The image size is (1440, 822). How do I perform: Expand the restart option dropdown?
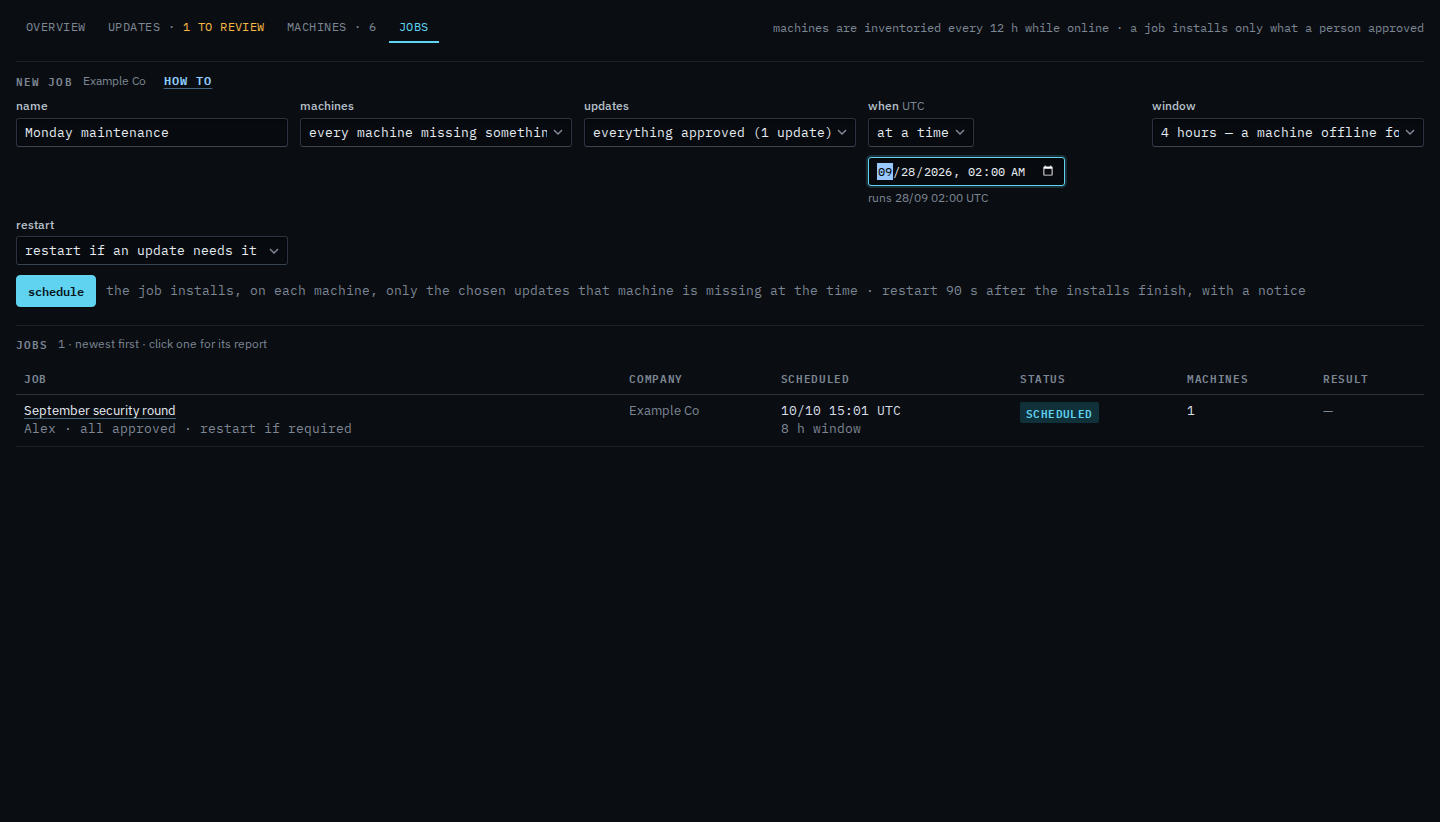152,250
